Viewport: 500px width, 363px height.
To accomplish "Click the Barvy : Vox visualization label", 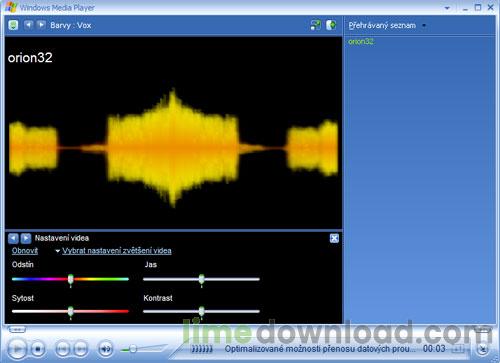I will [71, 25].
